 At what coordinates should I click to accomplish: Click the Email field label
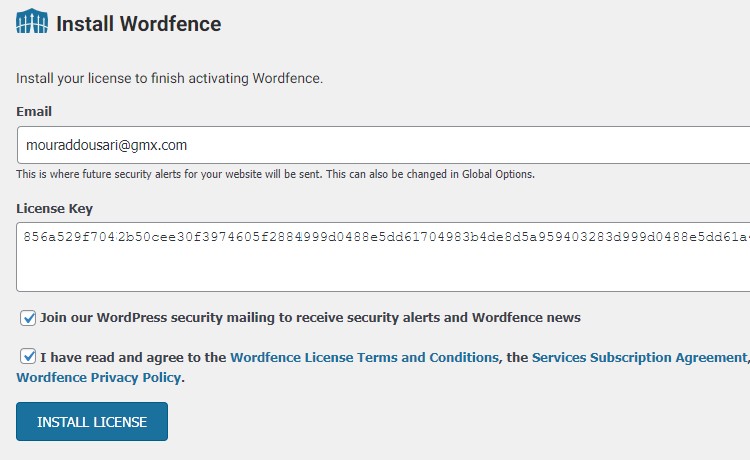coord(34,111)
